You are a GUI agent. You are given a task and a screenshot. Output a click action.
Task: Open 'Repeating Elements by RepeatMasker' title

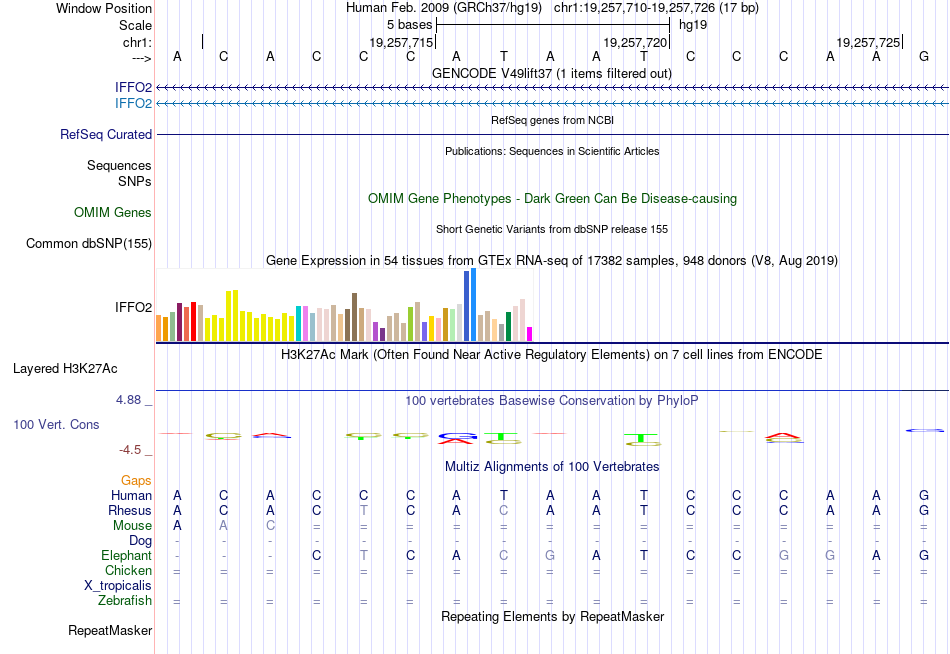552,616
